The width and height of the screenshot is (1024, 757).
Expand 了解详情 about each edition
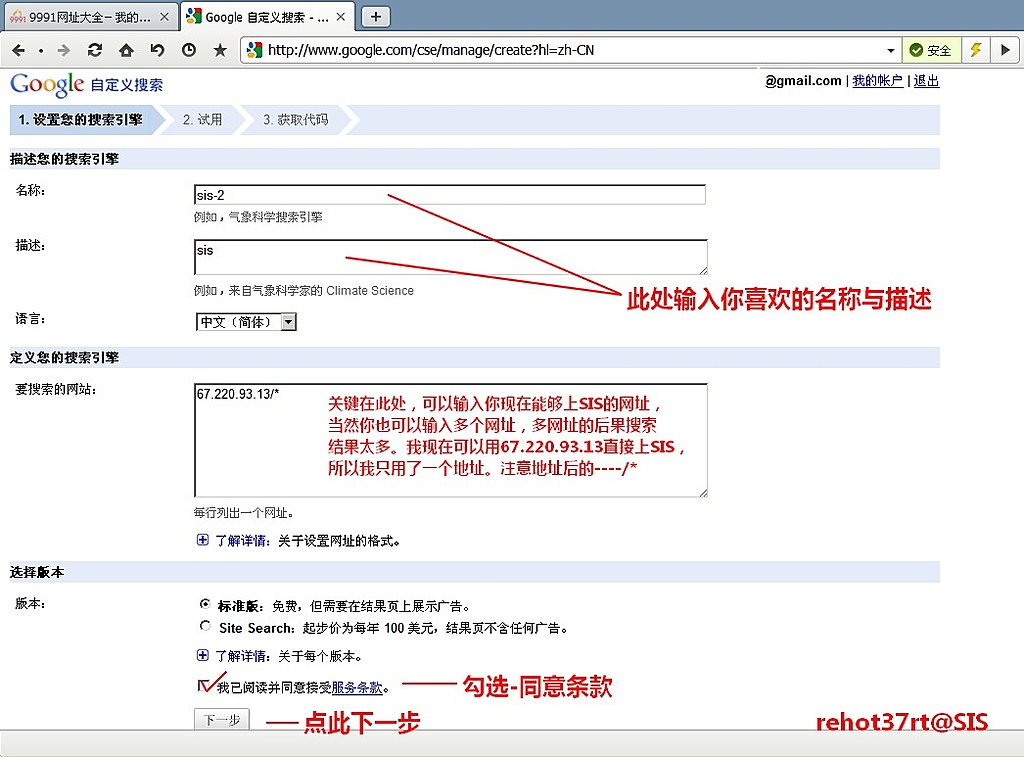point(203,655)
